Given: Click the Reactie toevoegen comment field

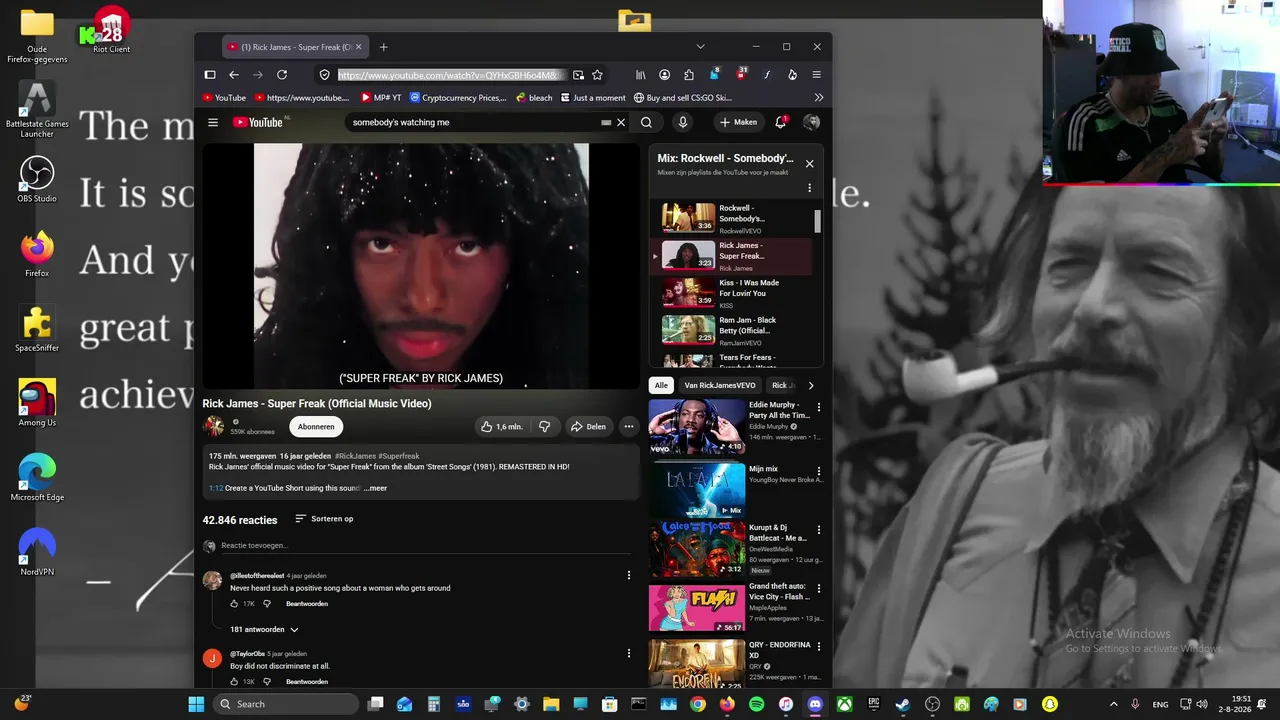Looking at the screenshot, I should [x=426, y=546].
